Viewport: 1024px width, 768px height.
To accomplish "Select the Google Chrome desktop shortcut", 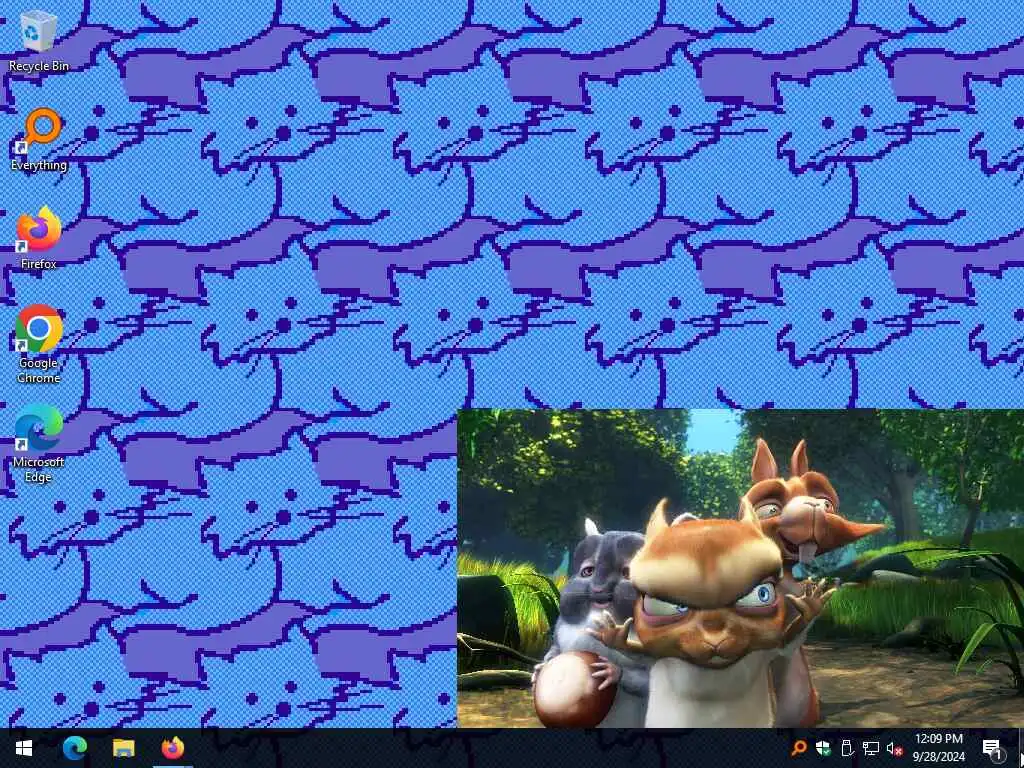I will point(39,344).
